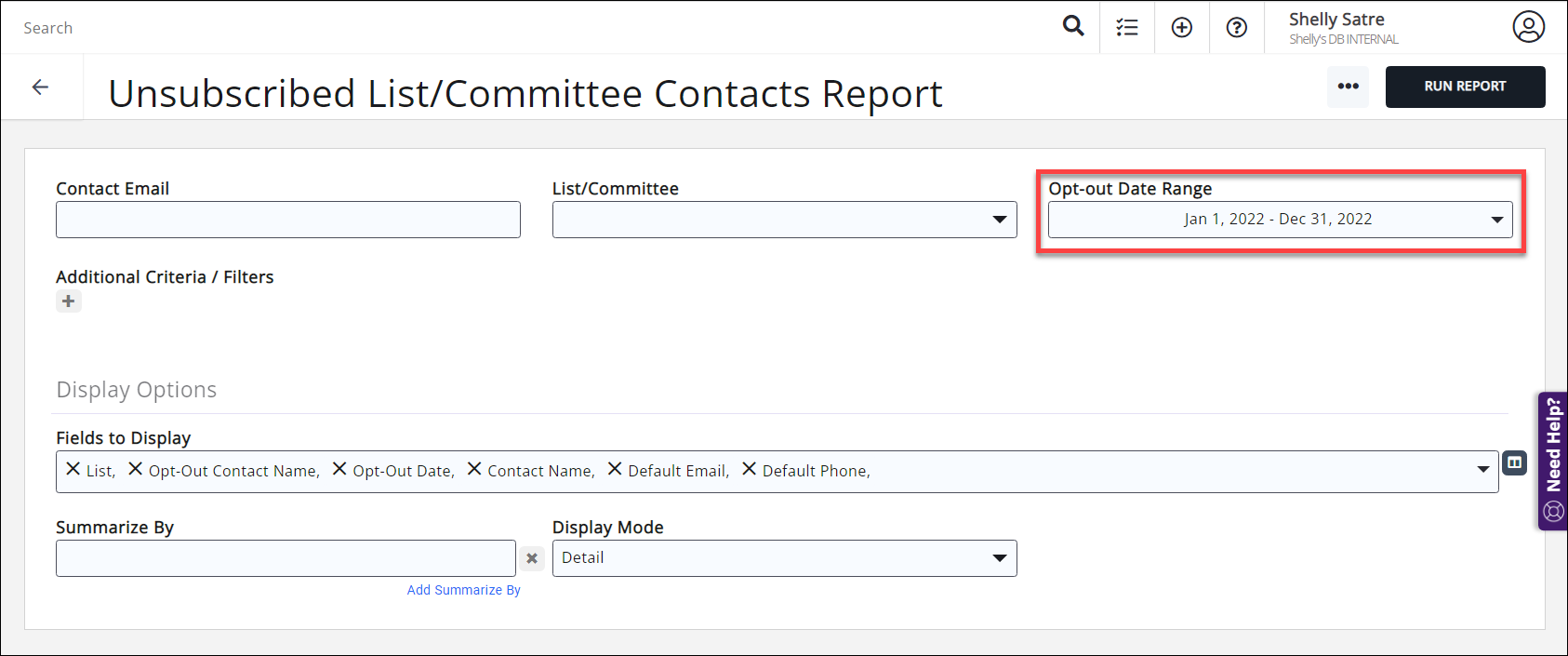Expand the List/Committee dropdown
The width and height of the screenshot is (1568, 656).
[999, 220]
